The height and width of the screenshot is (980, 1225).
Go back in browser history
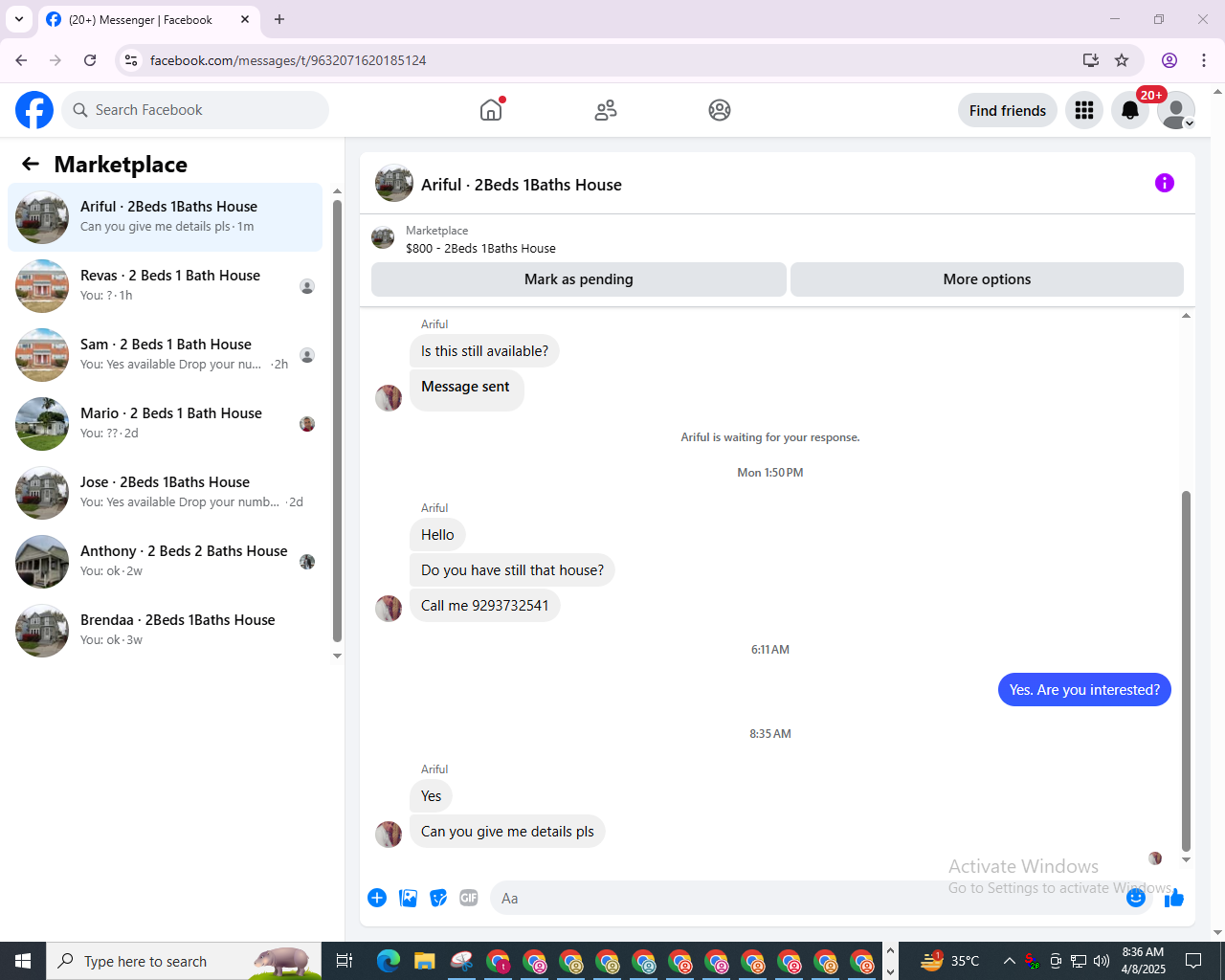(21, 60)
